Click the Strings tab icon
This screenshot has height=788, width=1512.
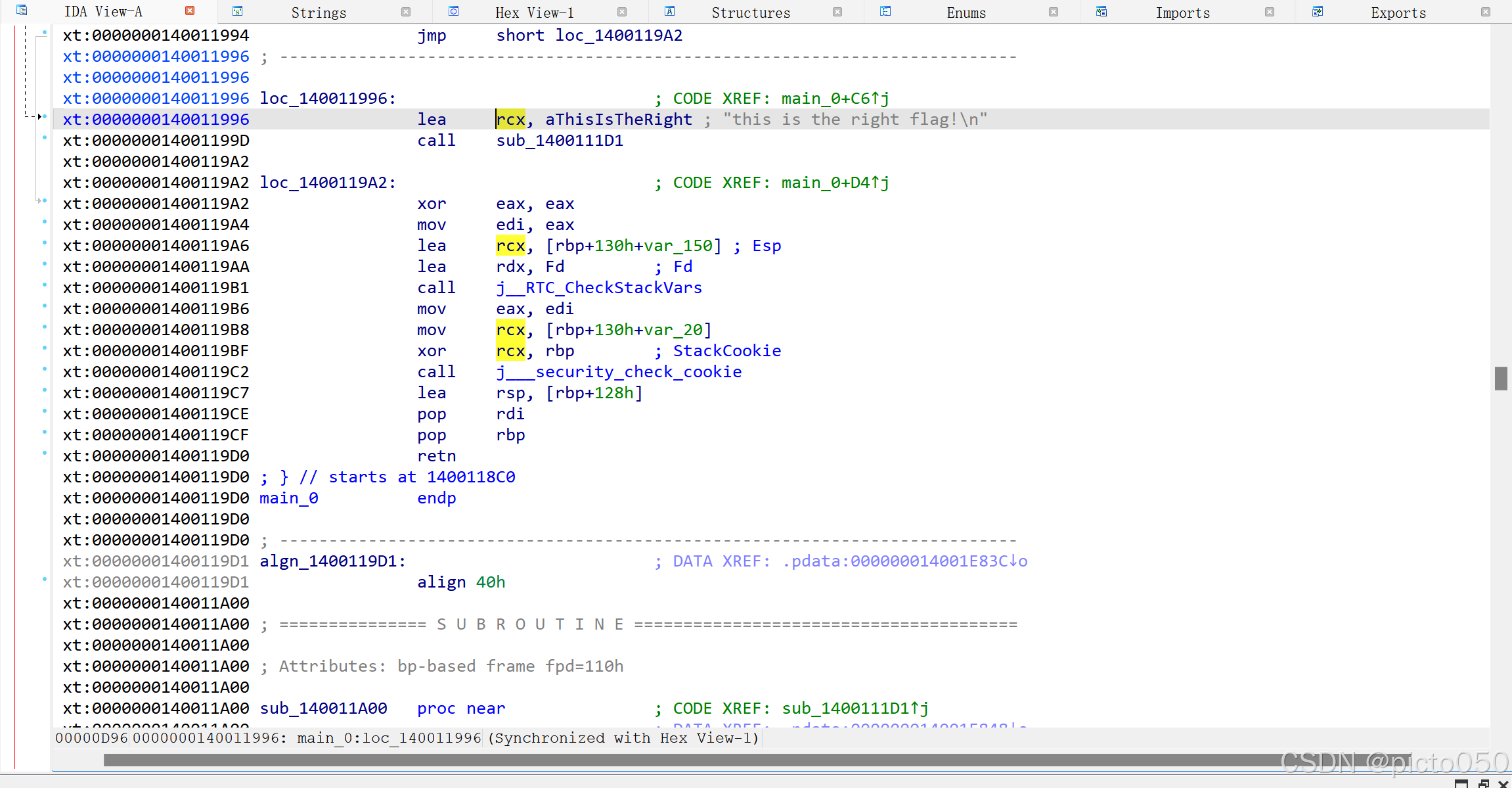pos(238,11)
